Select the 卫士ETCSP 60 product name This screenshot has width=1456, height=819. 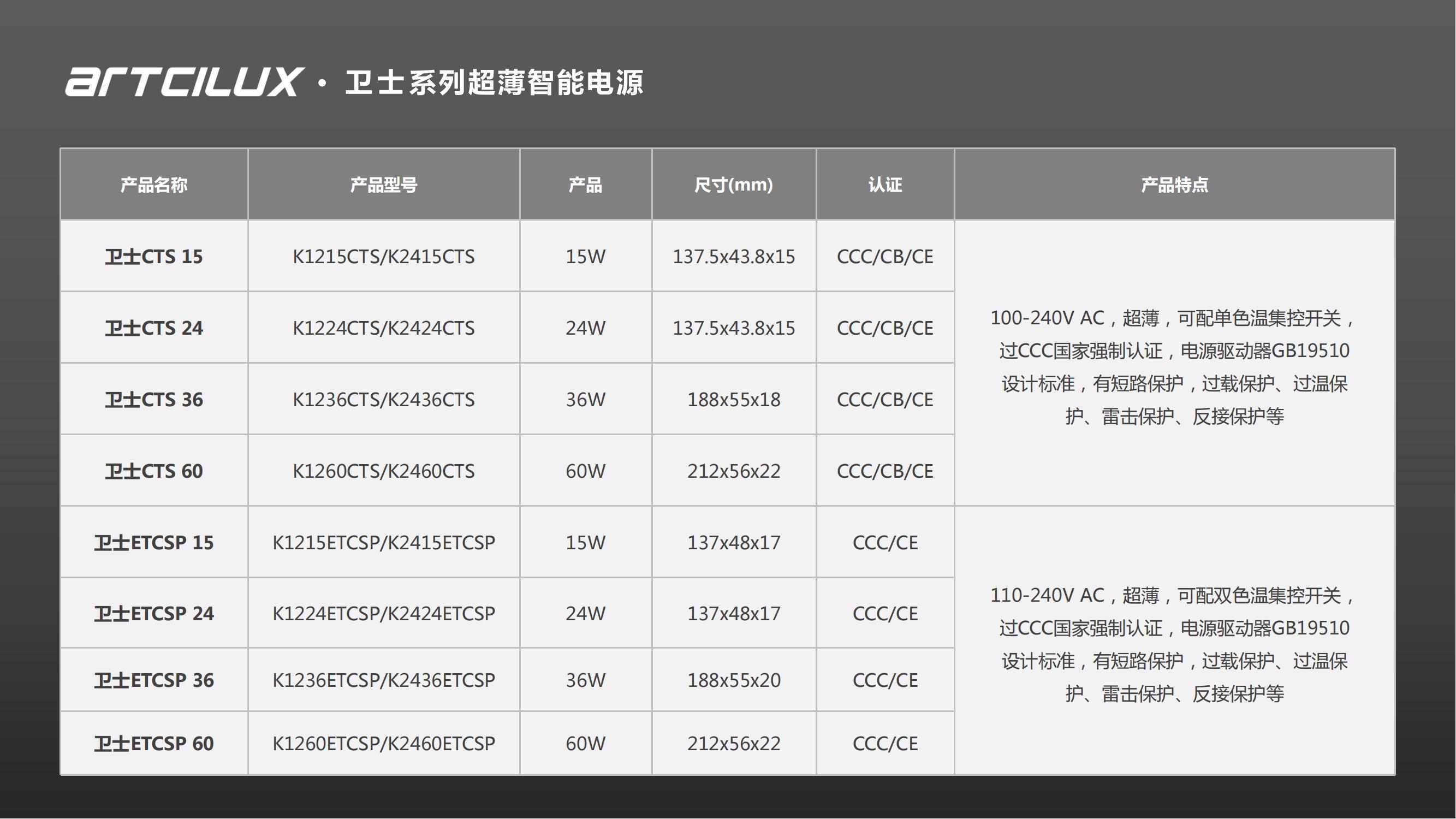154,743
